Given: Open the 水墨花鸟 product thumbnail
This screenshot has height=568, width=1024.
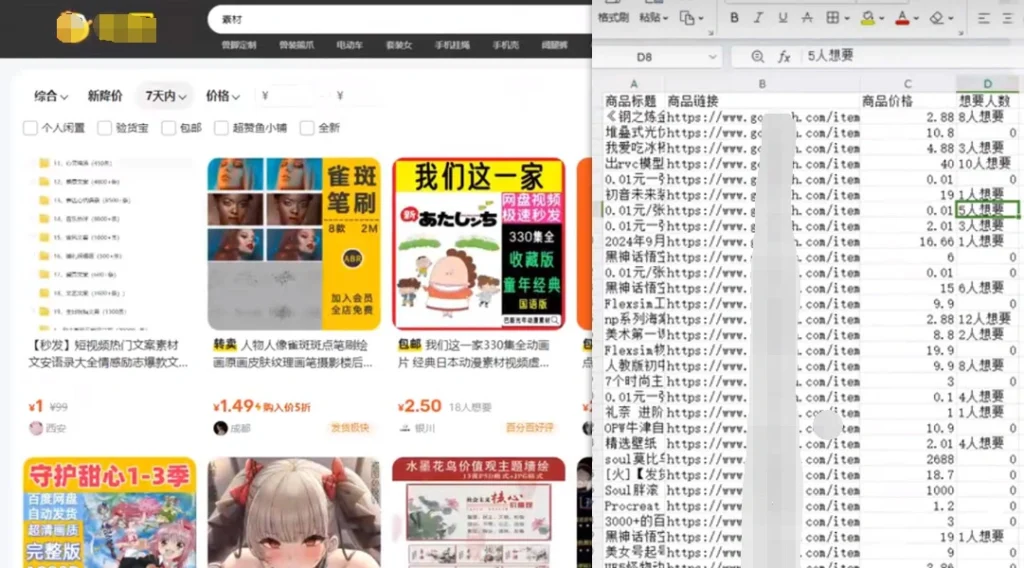Looking at the screenshot, I should pyautogui.click(x=479, y=513).
